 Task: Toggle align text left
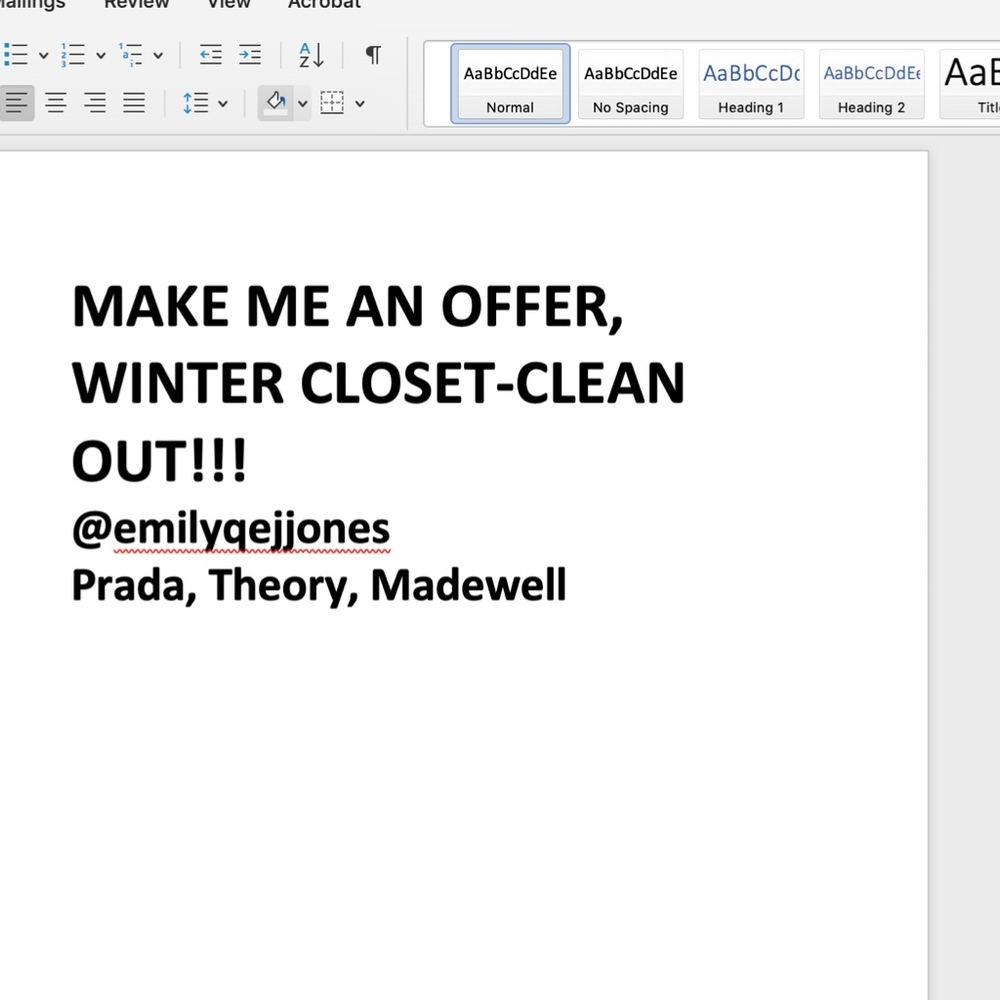click(x=16, y=103)
